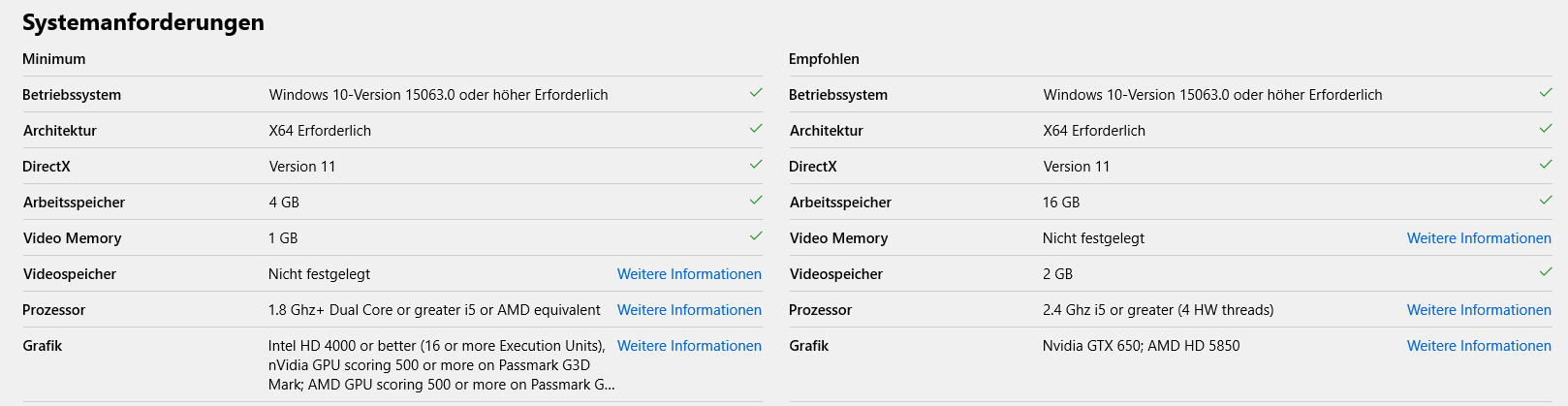This screenshot has height=406, width=1568.
Task: Click the checkmark next to 1 GB Video Memory
Action: coord(756,236)
